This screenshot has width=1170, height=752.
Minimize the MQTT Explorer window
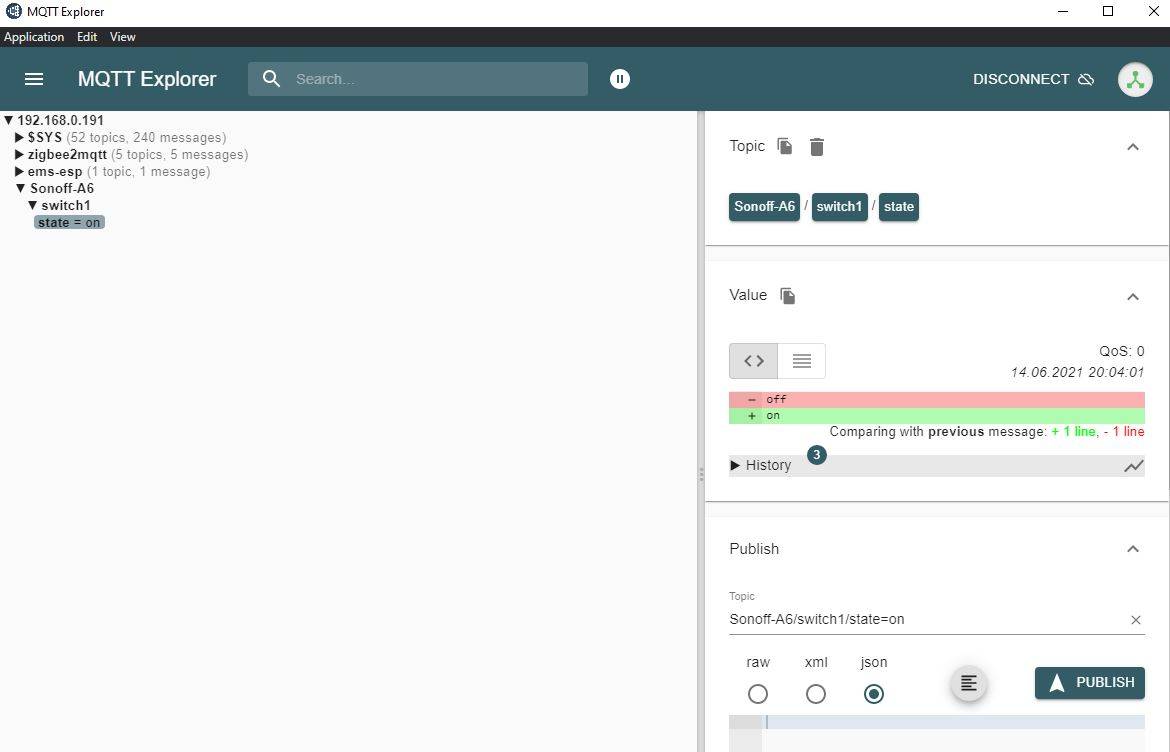pos(1063,11)
